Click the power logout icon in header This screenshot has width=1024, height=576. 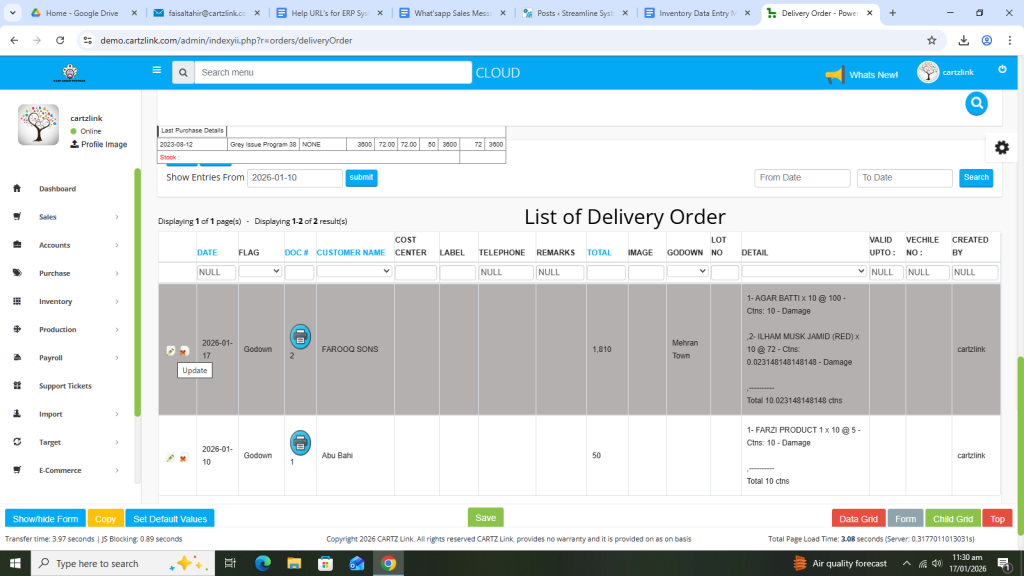1002,70
